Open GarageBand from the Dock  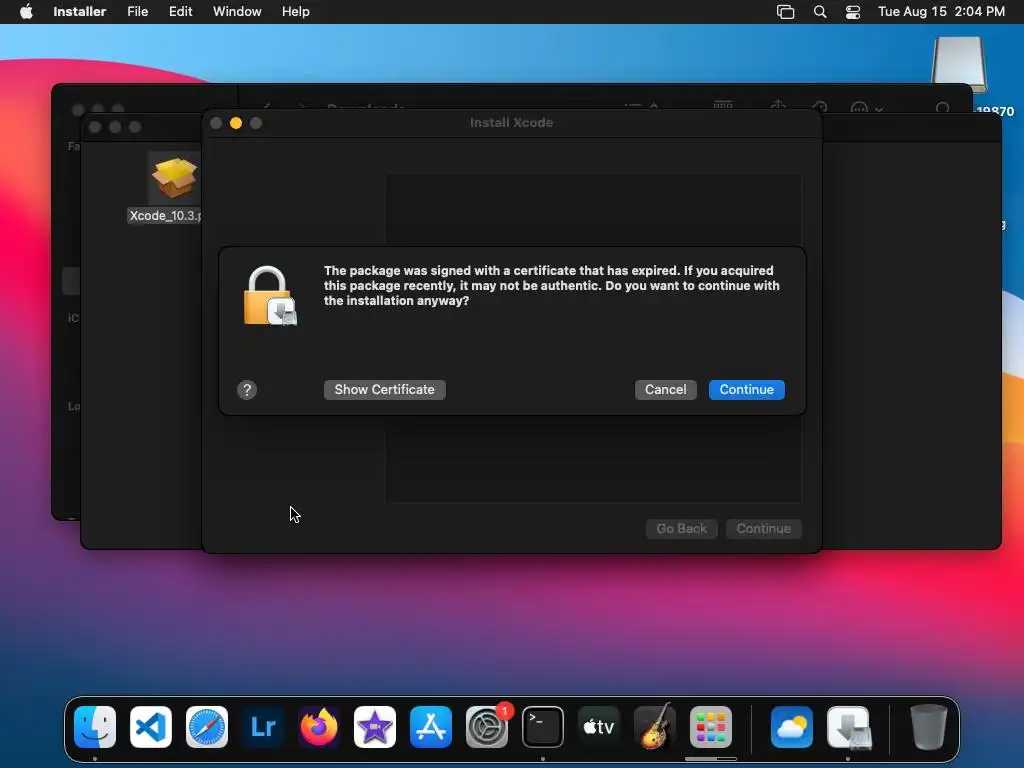(654, 727)
